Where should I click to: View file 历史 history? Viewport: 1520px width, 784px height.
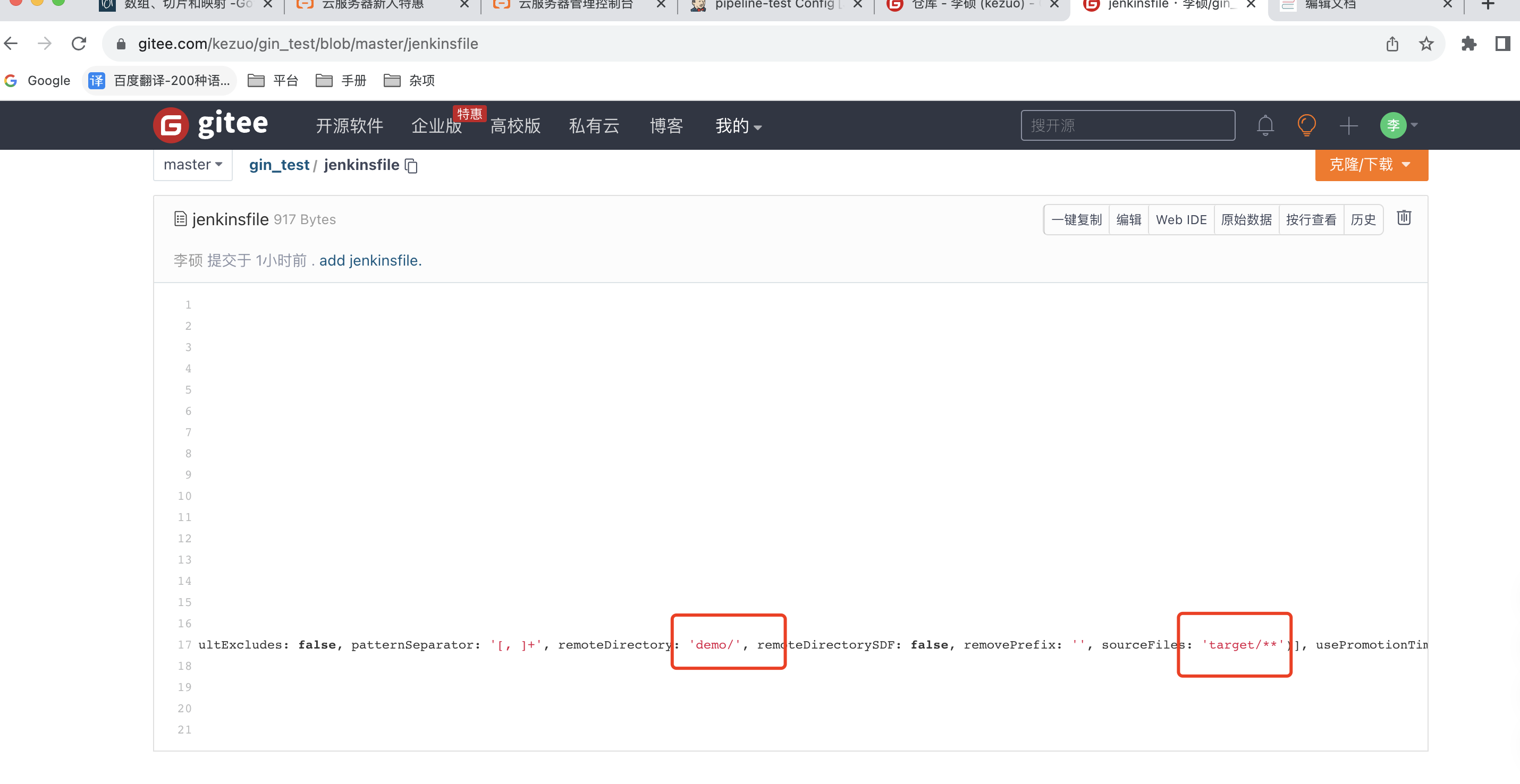click(1363, 219)
